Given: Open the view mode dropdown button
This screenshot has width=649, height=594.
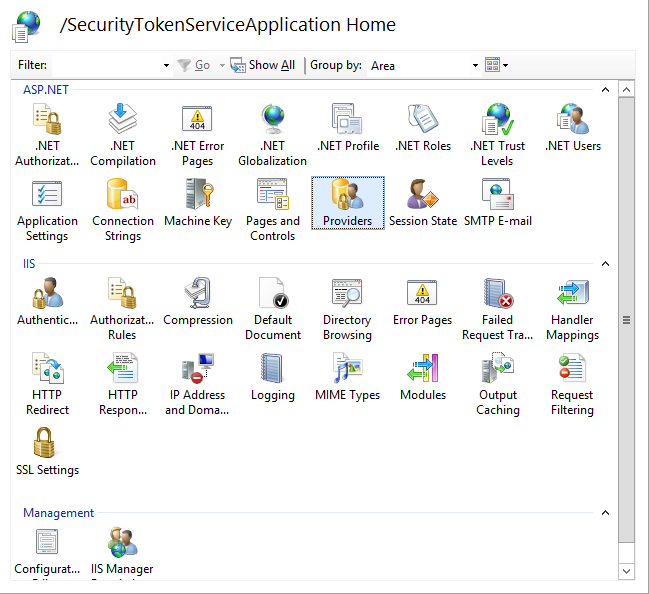Looking at the screenshot, I should [496, 65].
